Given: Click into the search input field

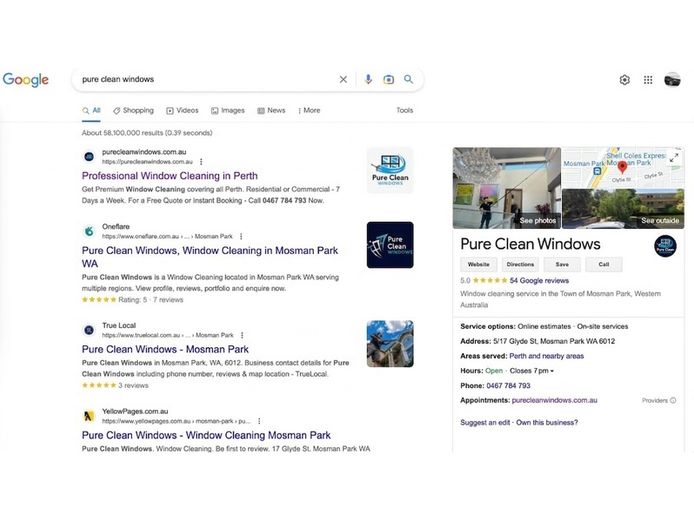Looking at the screenshot, I should point(206,80).
